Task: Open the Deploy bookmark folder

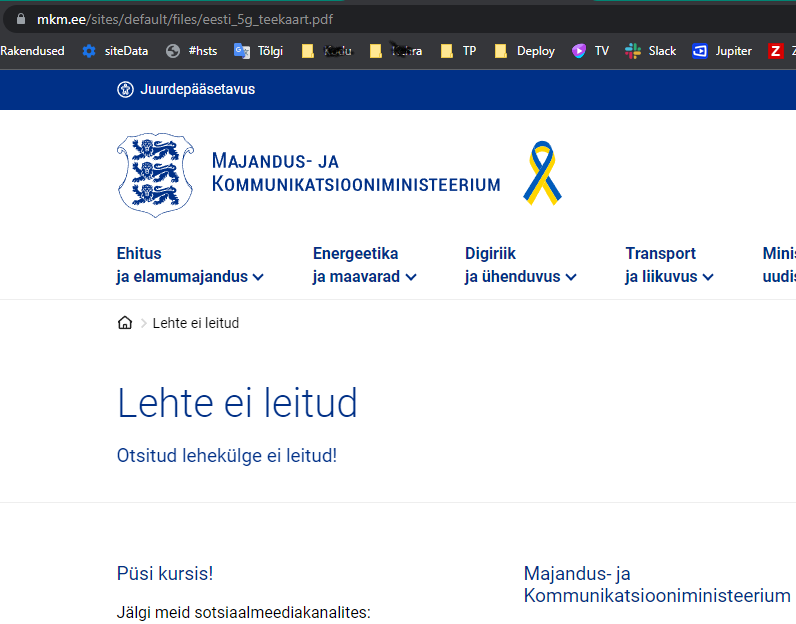Action: [x=524, y=51]
